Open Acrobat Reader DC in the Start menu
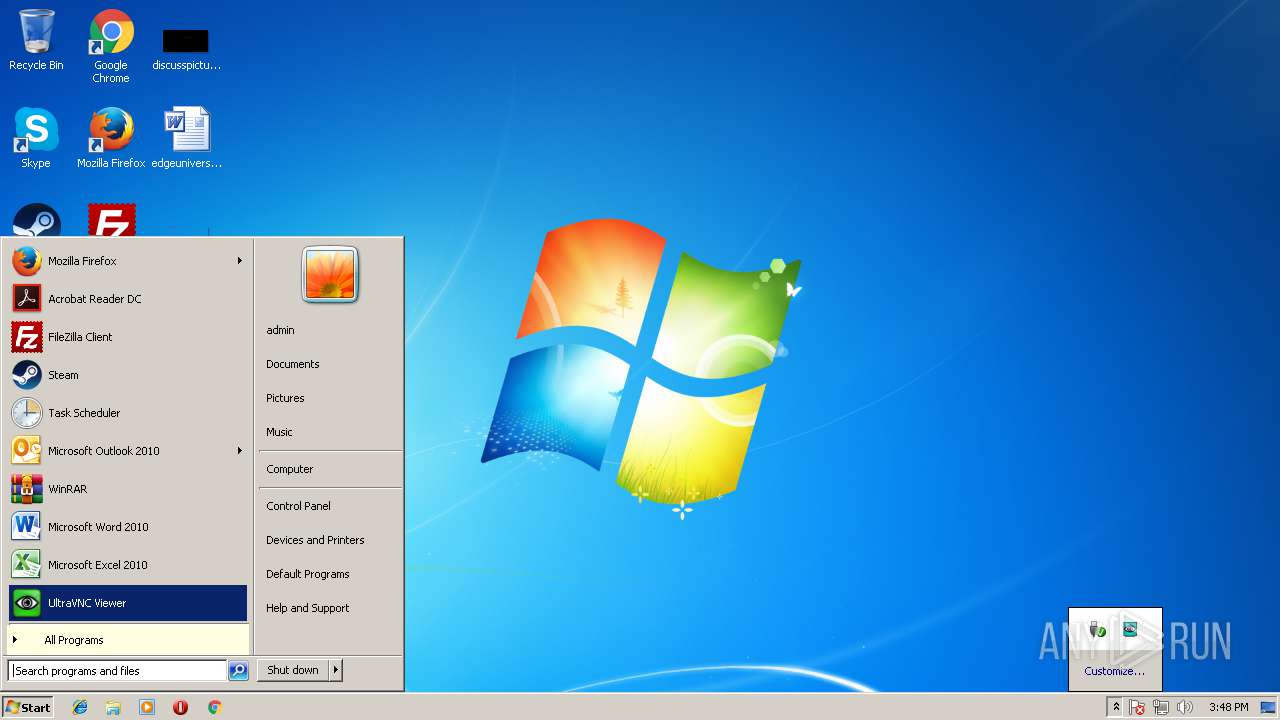 click(x=128, y=299)
